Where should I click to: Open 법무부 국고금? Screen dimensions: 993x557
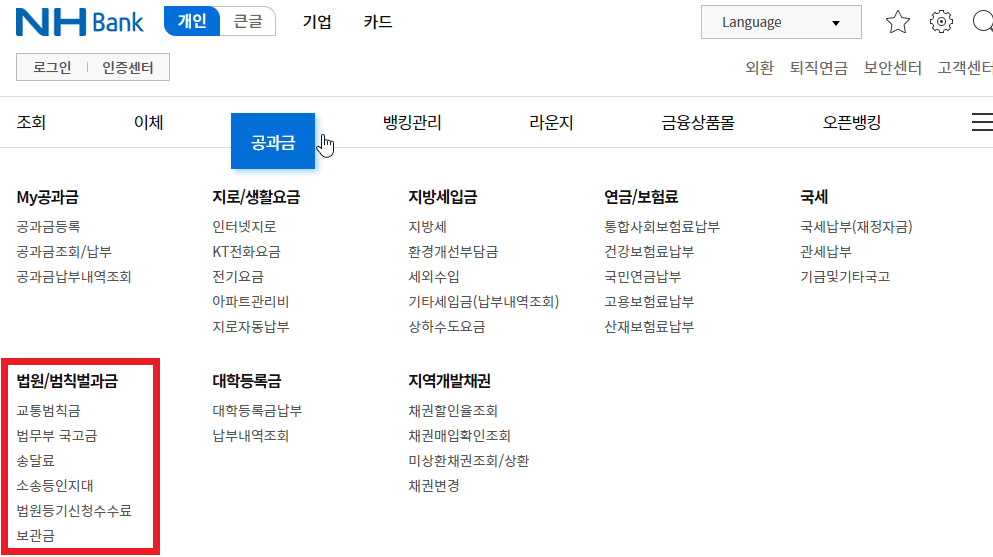(56, 436)
